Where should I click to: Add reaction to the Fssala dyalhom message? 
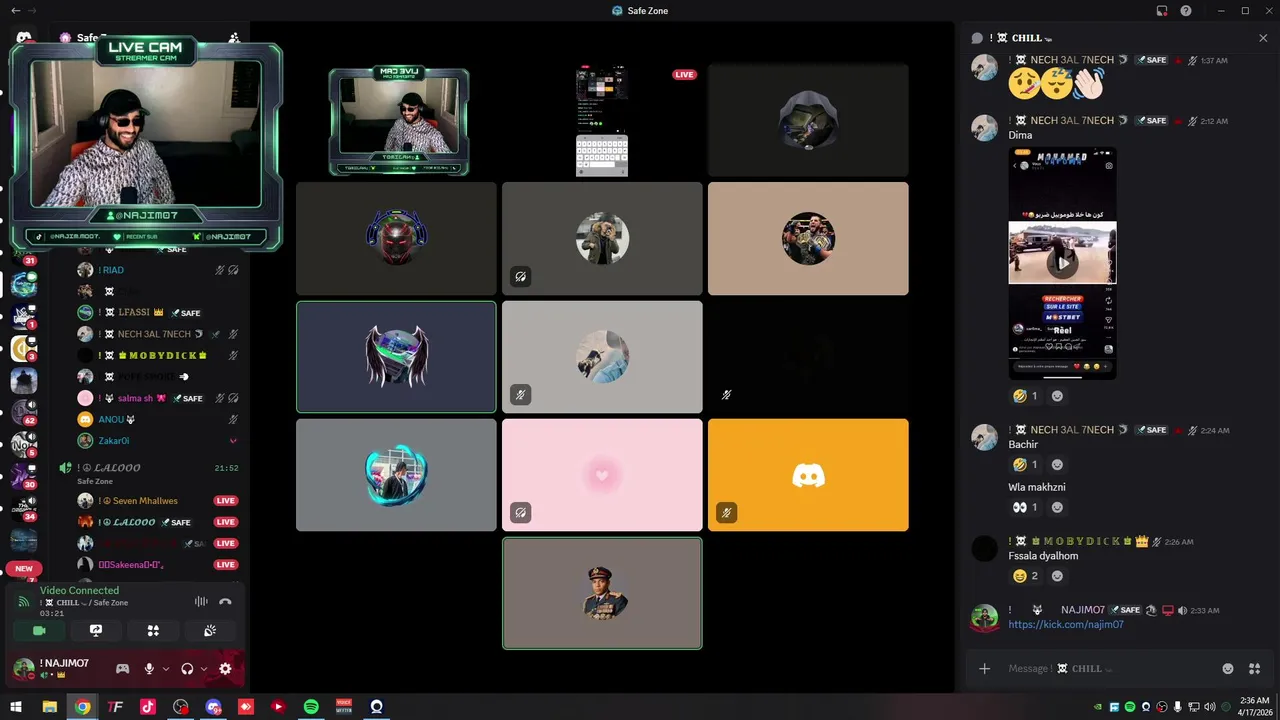pyautogui.click(x=1057, y=576)
